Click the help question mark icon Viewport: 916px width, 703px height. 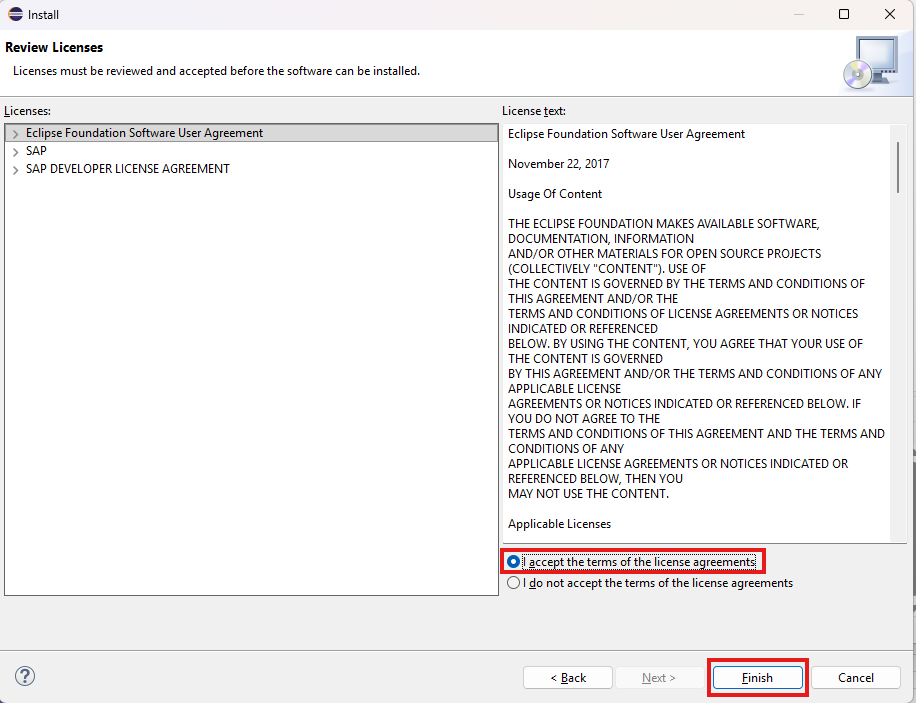pos(25,676)
